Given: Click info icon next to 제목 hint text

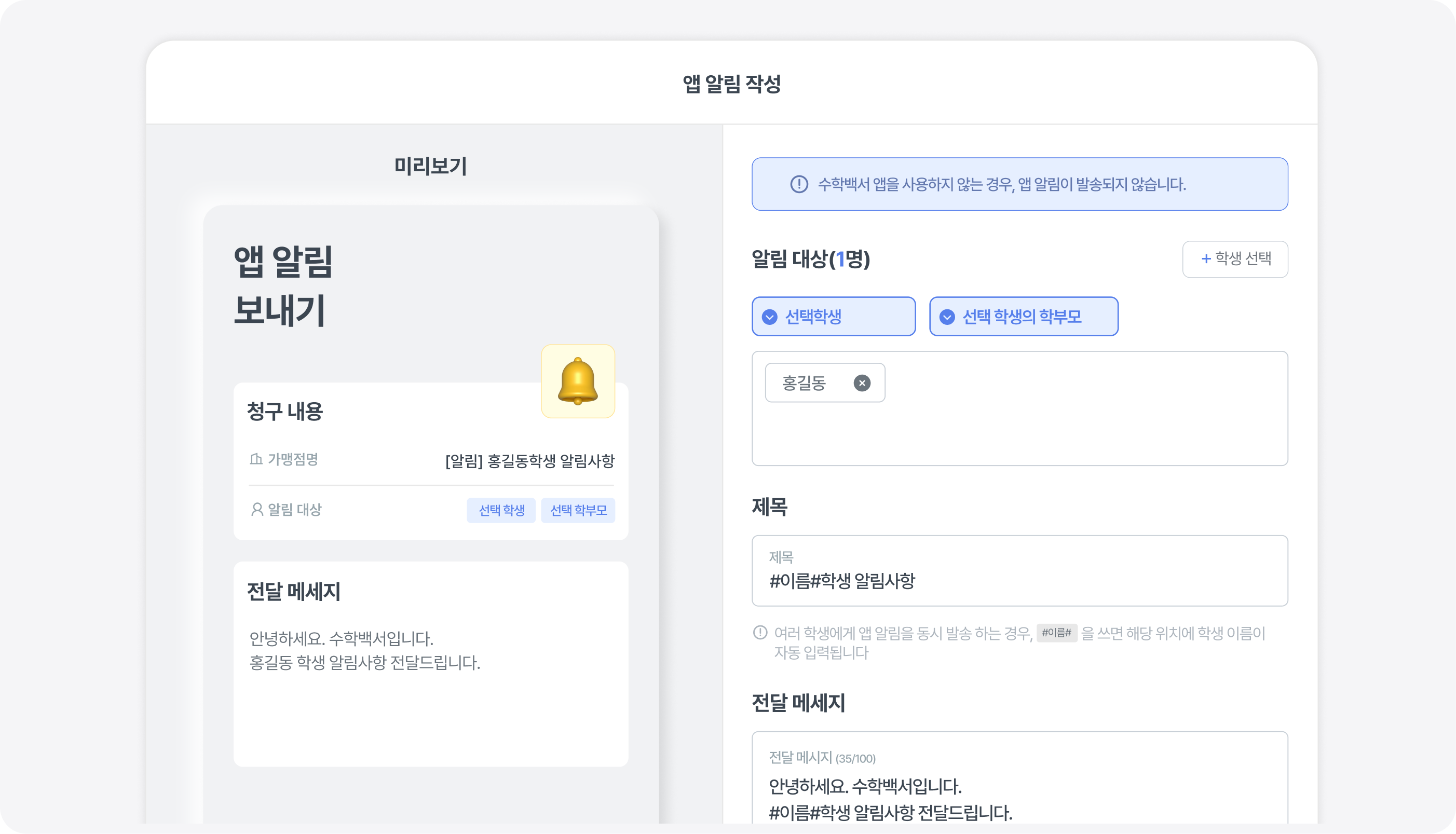Looking at the screenshot, I should [759, 632].
